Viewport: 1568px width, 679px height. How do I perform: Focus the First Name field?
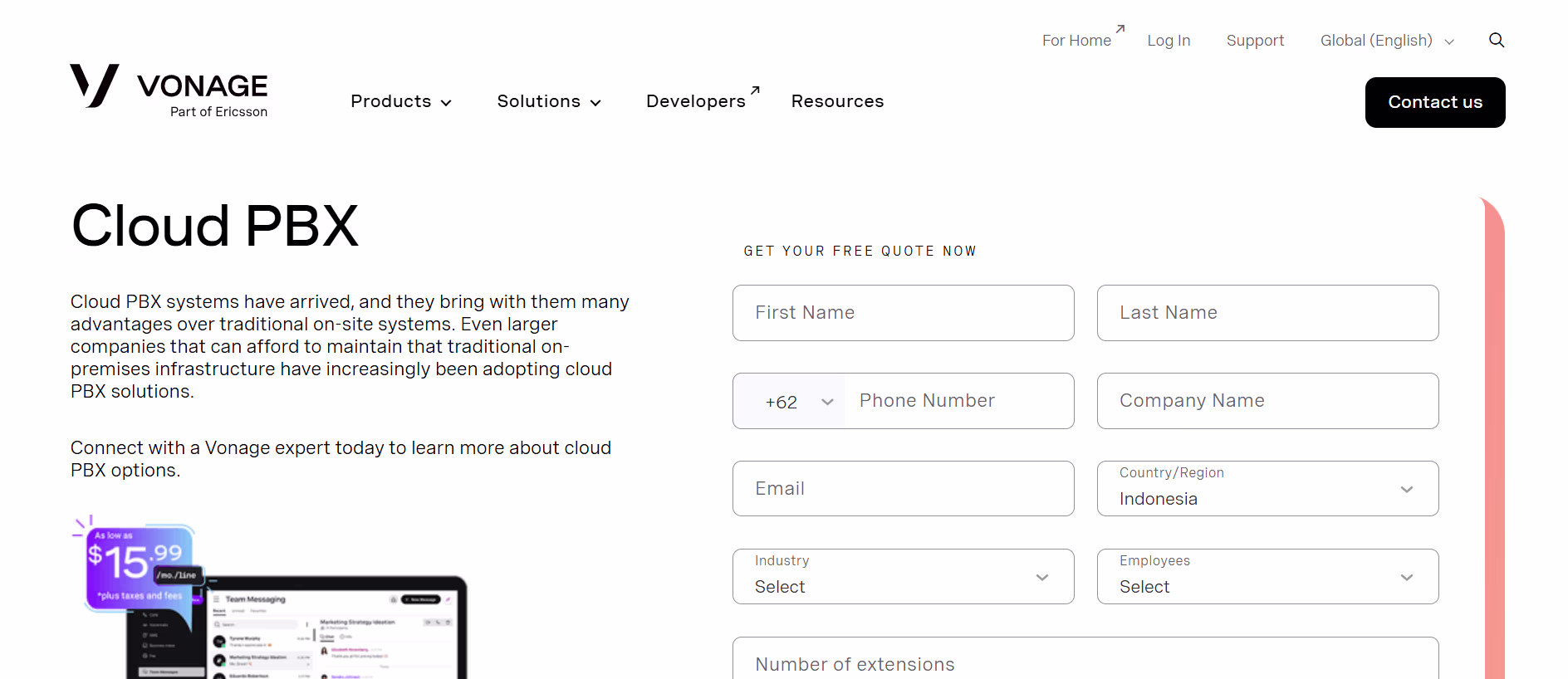[904, 313]
